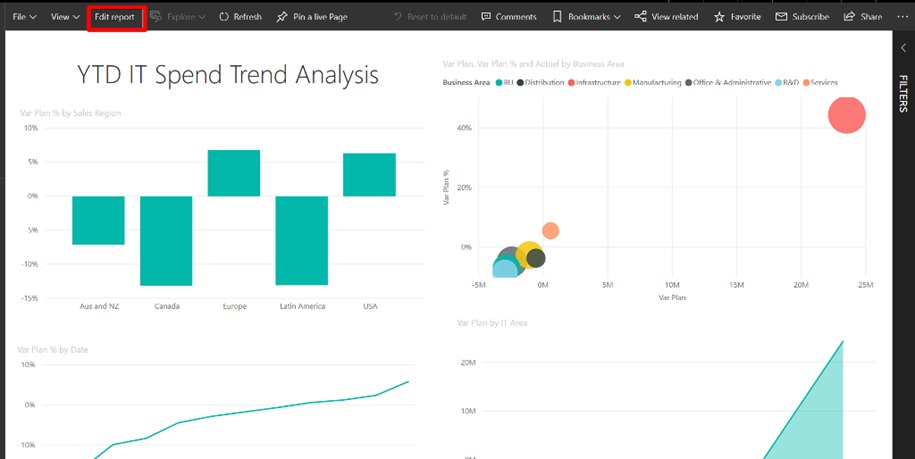
Task: Open the Explore dropdown
Action: 178,17
